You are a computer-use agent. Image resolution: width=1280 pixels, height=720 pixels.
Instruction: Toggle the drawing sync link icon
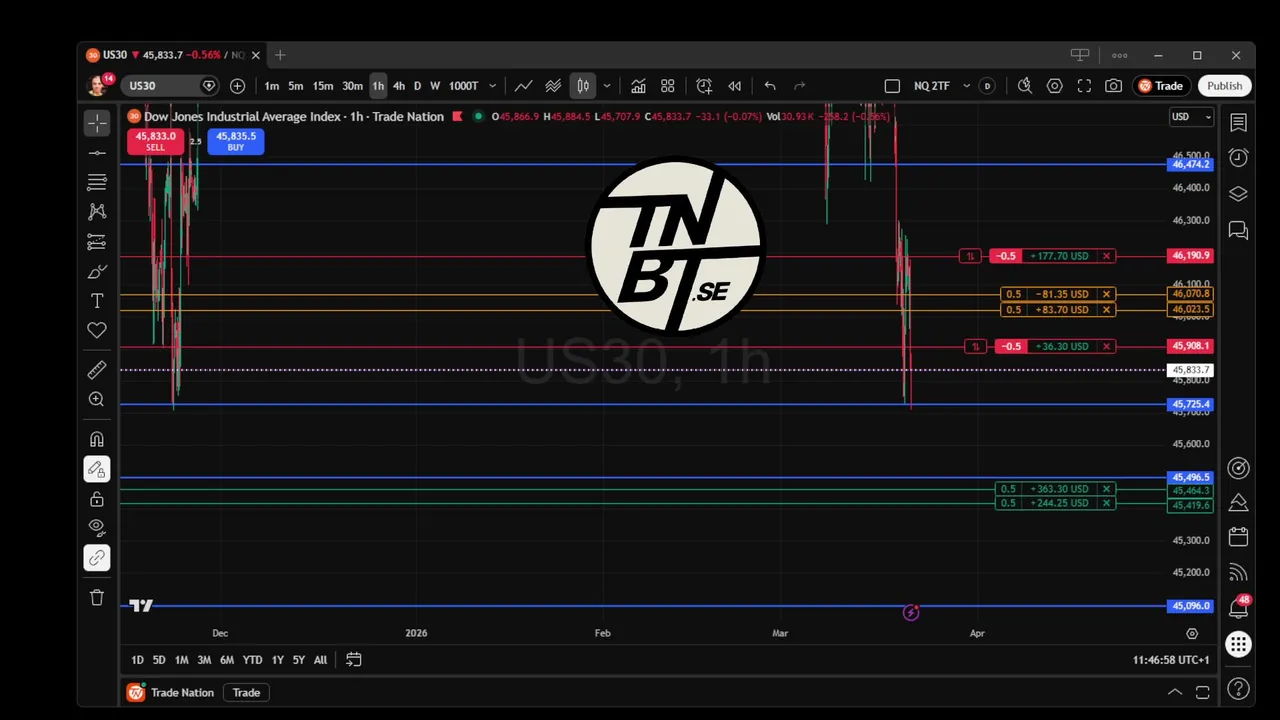pyautogui.click(x=97, y=558)
